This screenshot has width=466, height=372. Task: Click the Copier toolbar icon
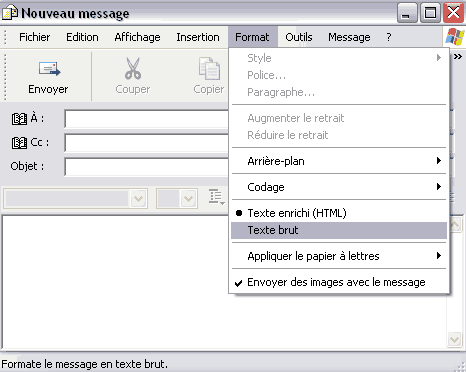(209, 68)
